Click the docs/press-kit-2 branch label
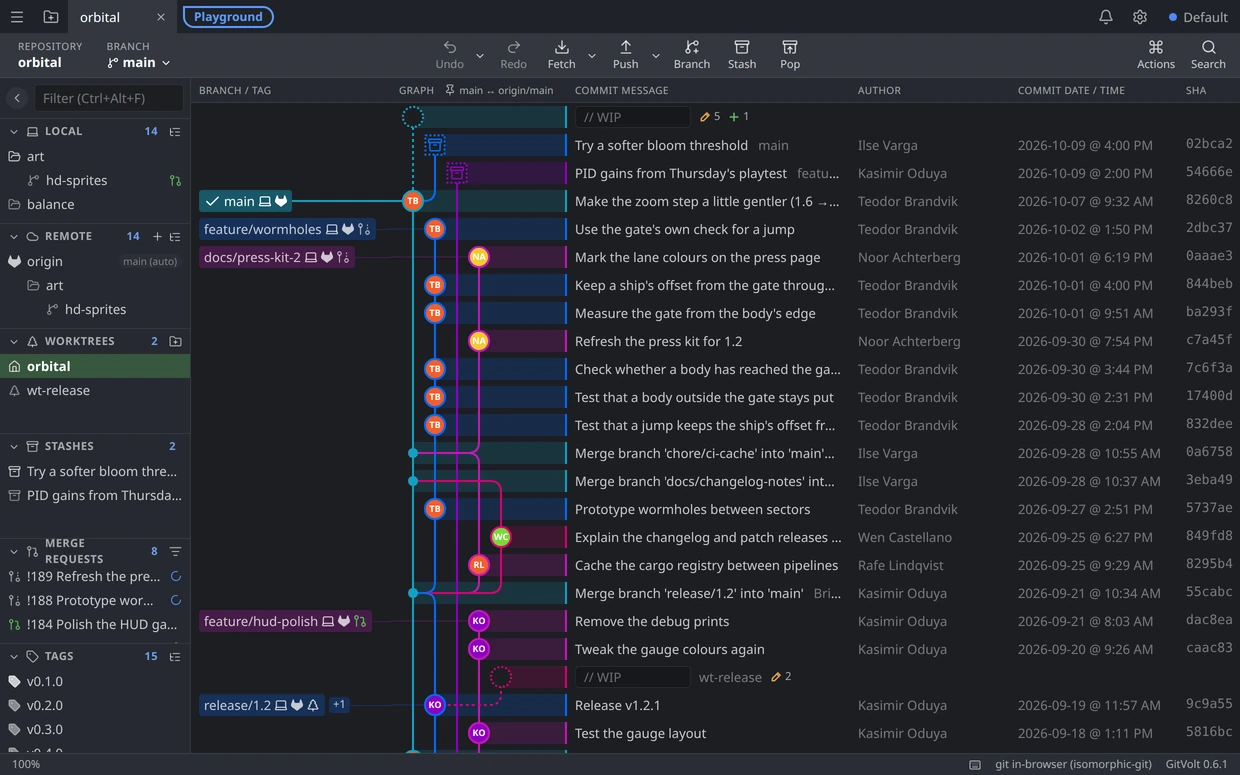Image resolution: width=1240 pixels, height=775 pixels. pos(276,257)
